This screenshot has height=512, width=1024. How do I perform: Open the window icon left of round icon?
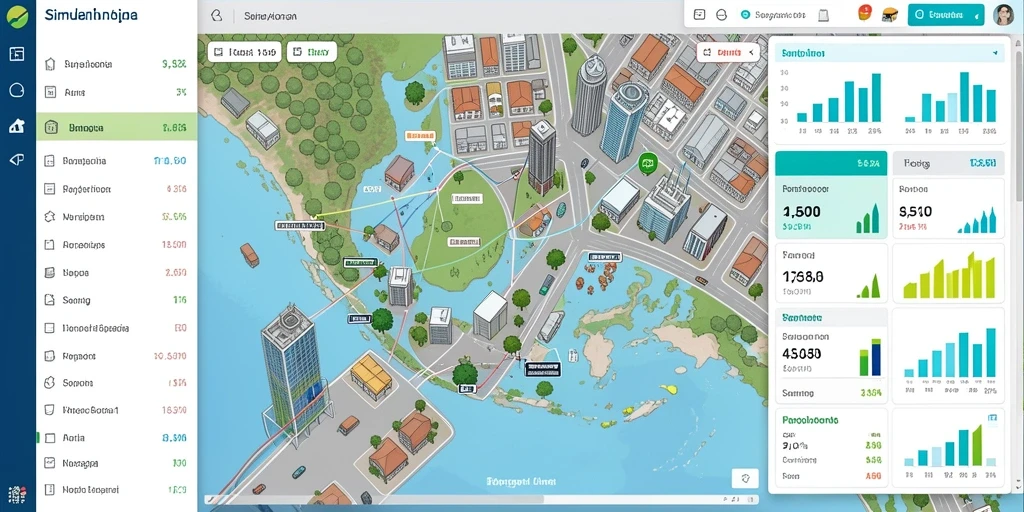click(x=699, y=14)
